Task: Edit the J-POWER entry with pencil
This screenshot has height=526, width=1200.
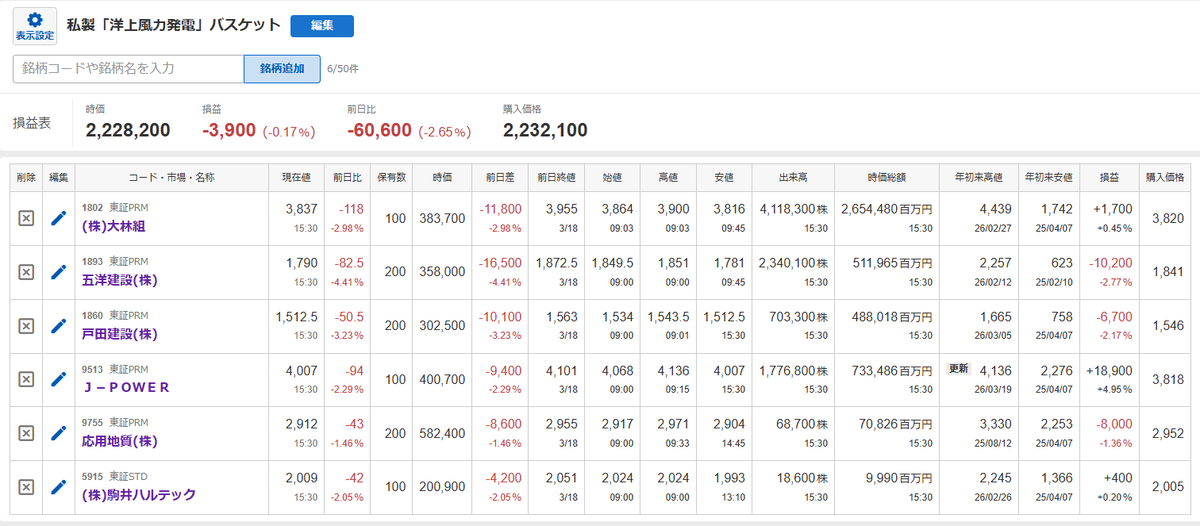Action: 59,379
